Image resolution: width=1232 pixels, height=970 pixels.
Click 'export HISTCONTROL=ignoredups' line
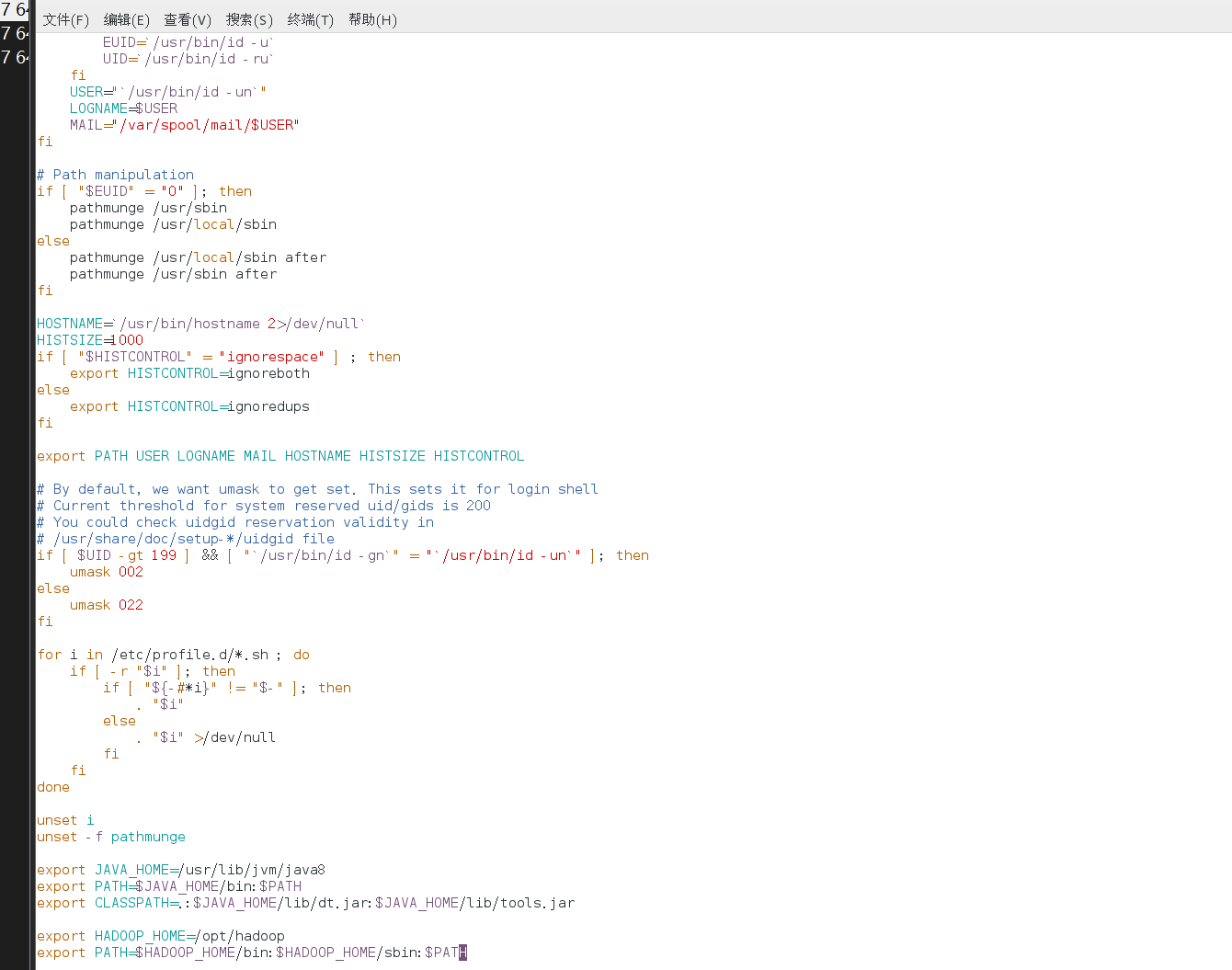(189, 406)
